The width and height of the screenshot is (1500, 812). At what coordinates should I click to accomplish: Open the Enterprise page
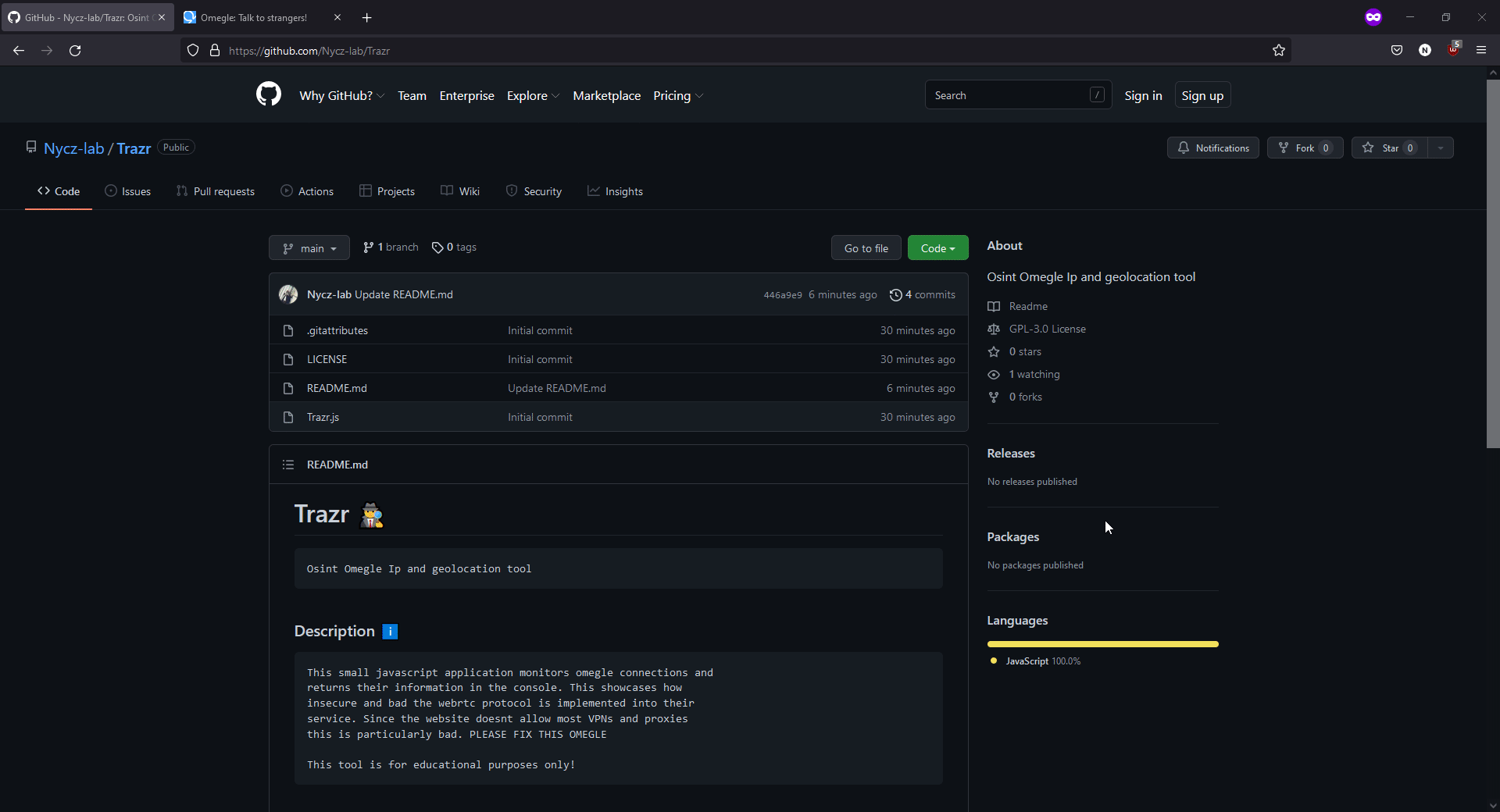pyautogui.click(x=466, y=95)
